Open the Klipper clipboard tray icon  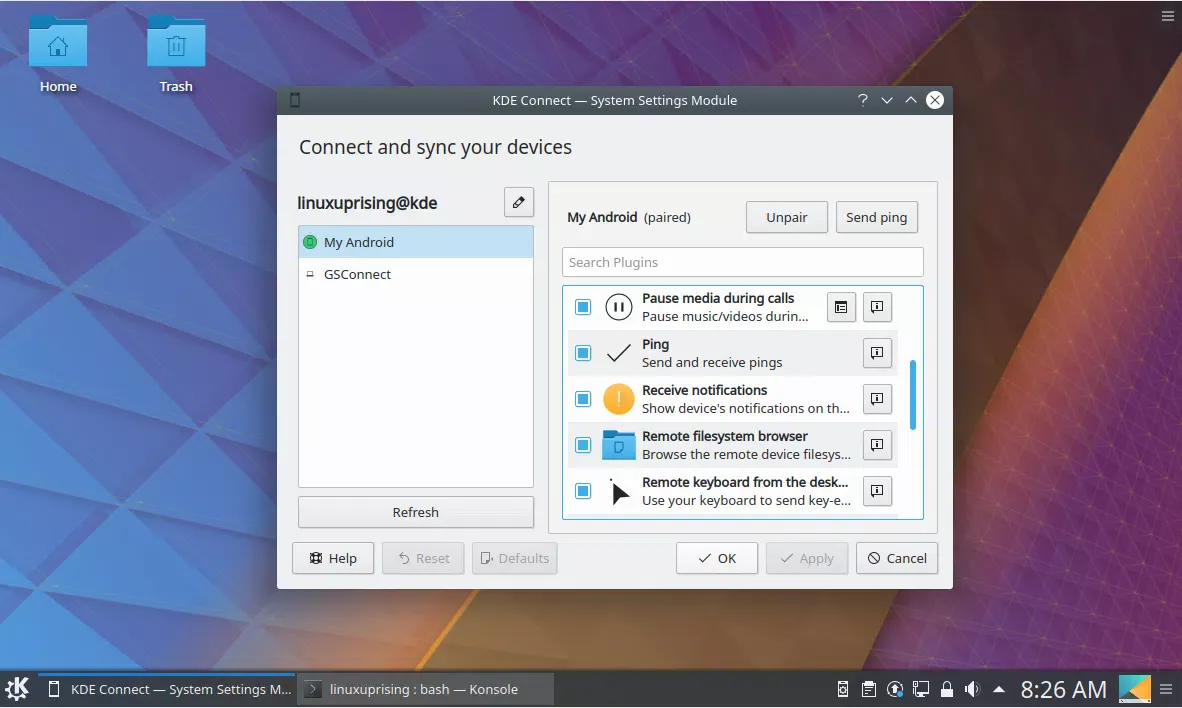tap(869, 689)
